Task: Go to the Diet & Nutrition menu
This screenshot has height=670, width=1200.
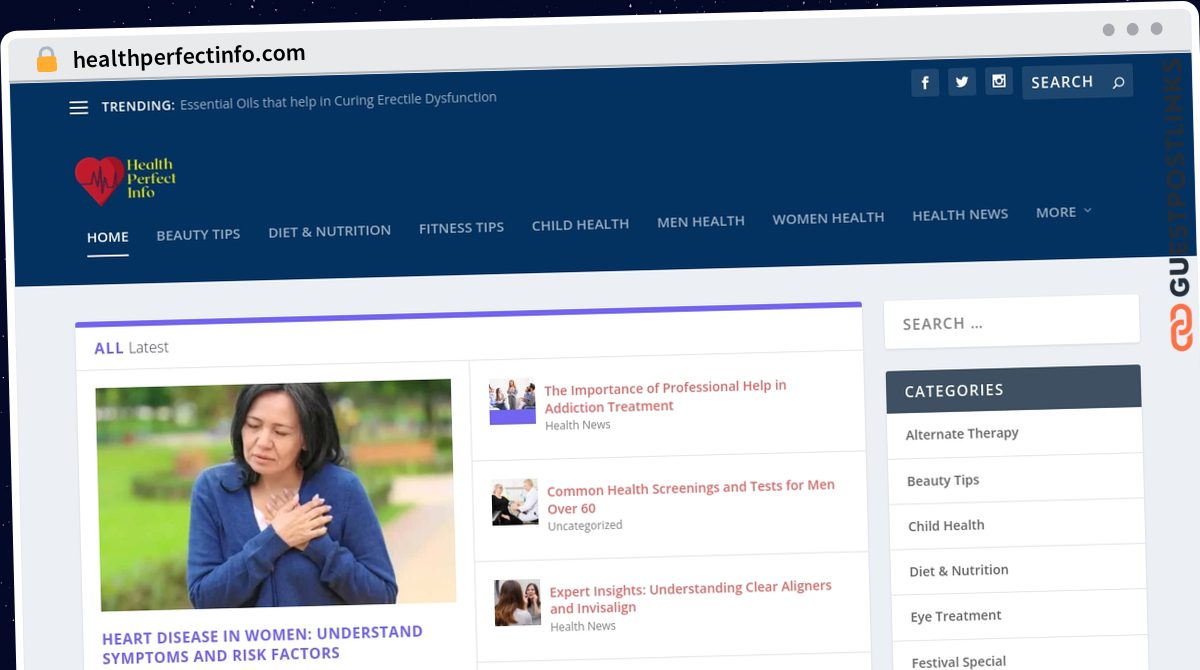Action: click(329, 231)
